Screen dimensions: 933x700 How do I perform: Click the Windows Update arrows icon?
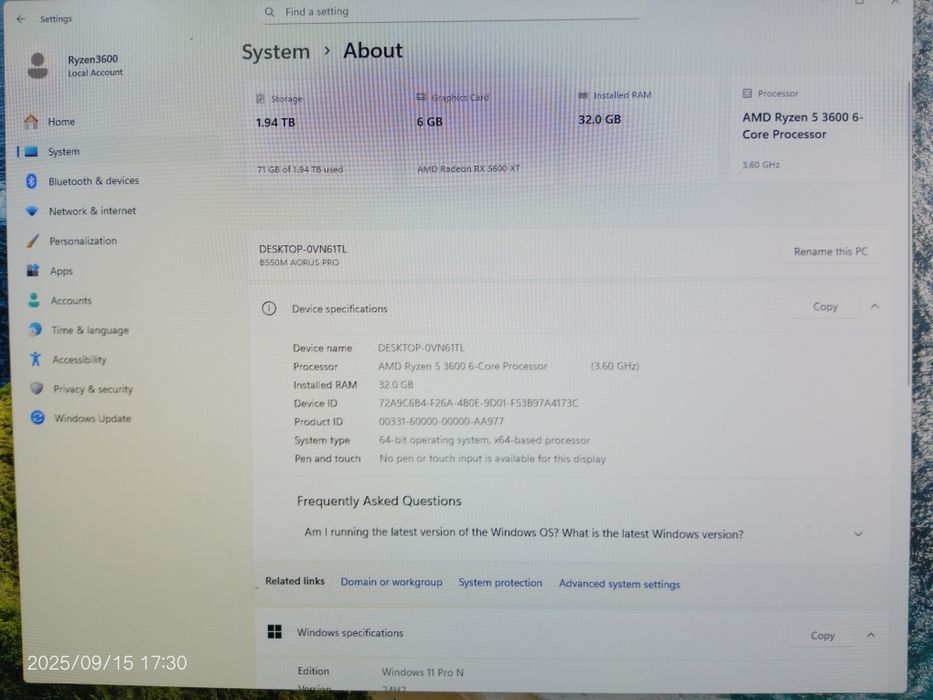tap(37, 418)
